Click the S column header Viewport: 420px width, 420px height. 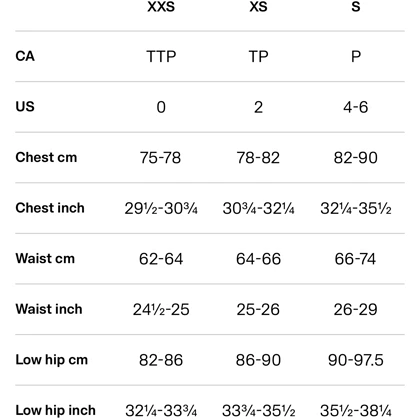pos(356,7)
